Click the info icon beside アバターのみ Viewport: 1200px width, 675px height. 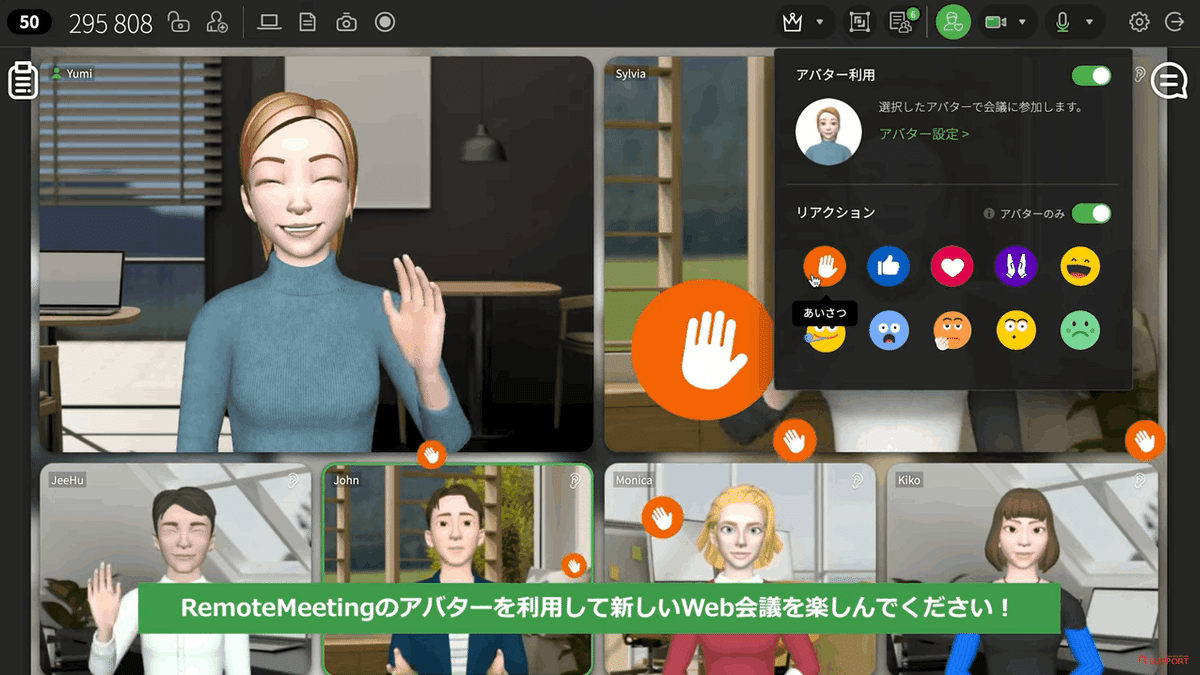[989, 214]
